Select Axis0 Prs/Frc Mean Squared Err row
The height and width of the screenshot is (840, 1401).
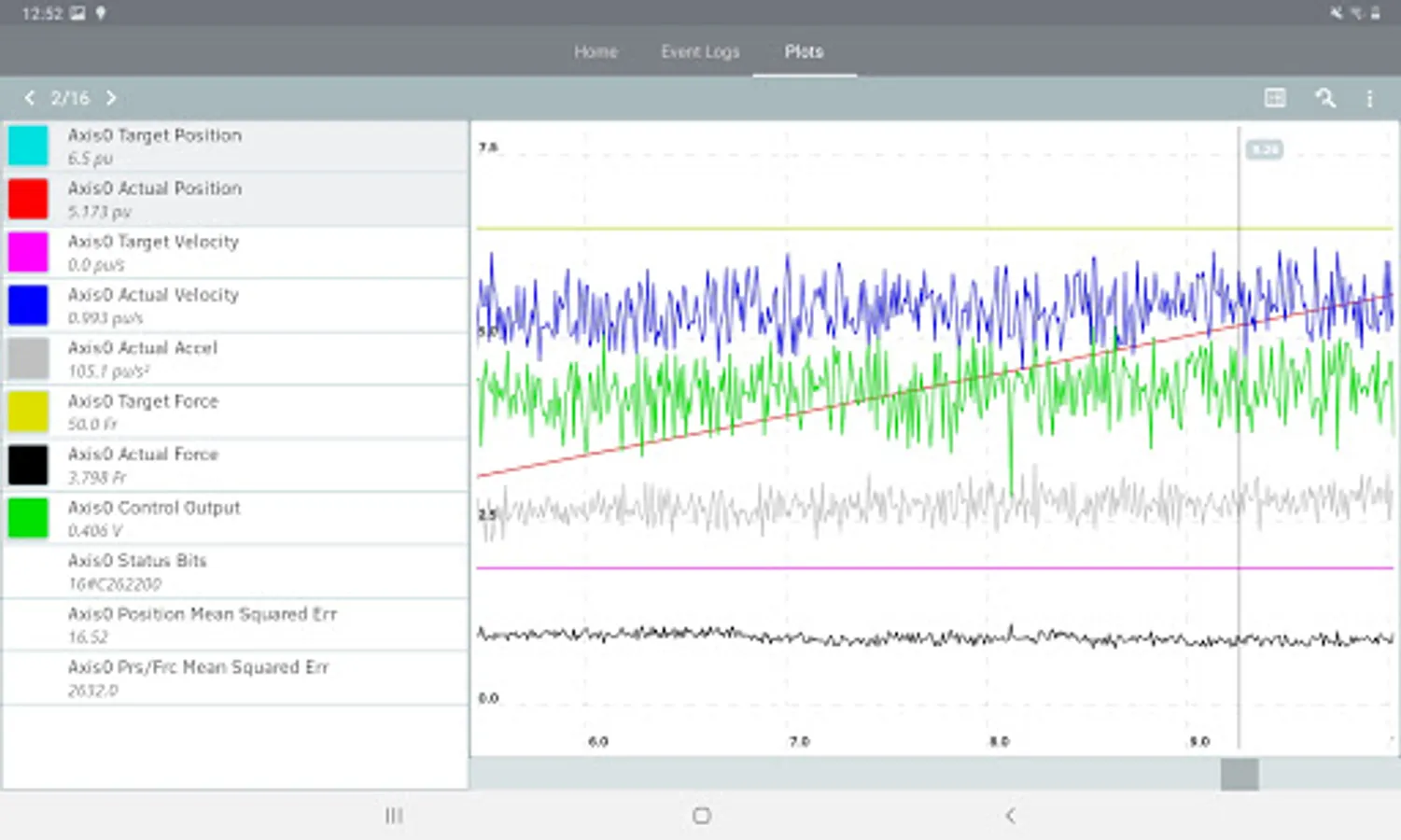(235, 679)
